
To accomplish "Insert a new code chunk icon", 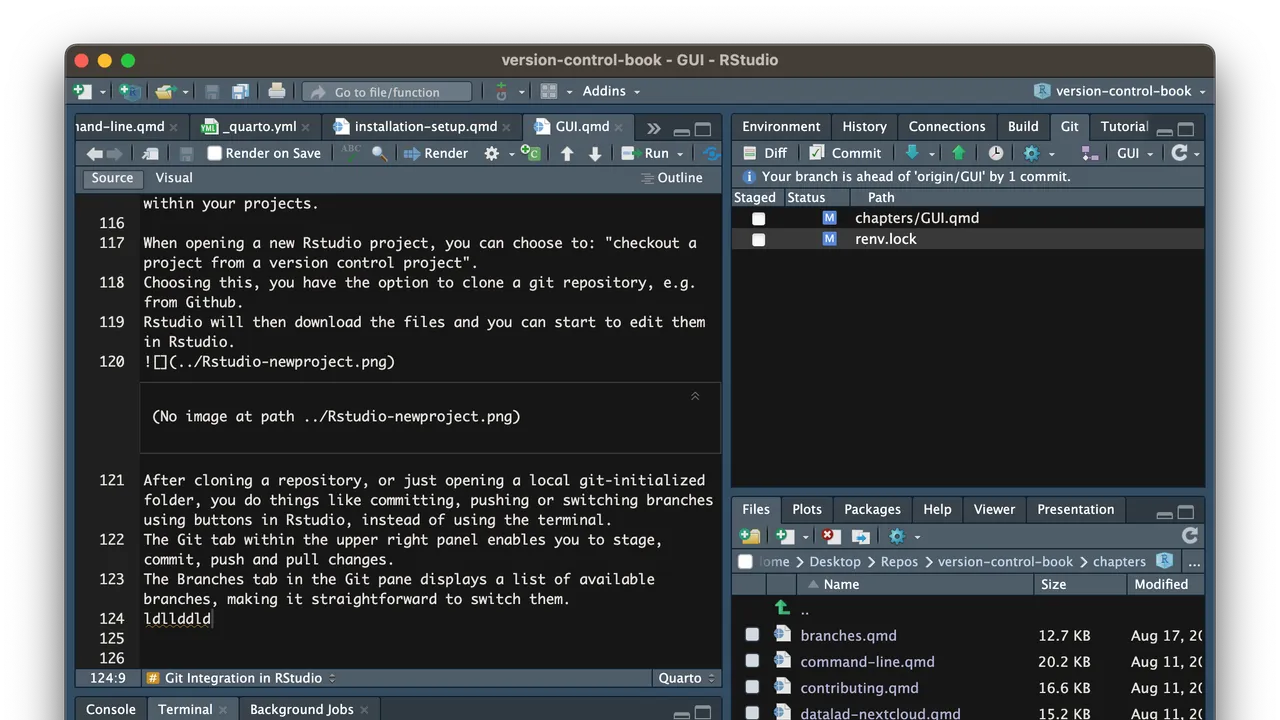I will pyautogui.click(x=531, y=153).
